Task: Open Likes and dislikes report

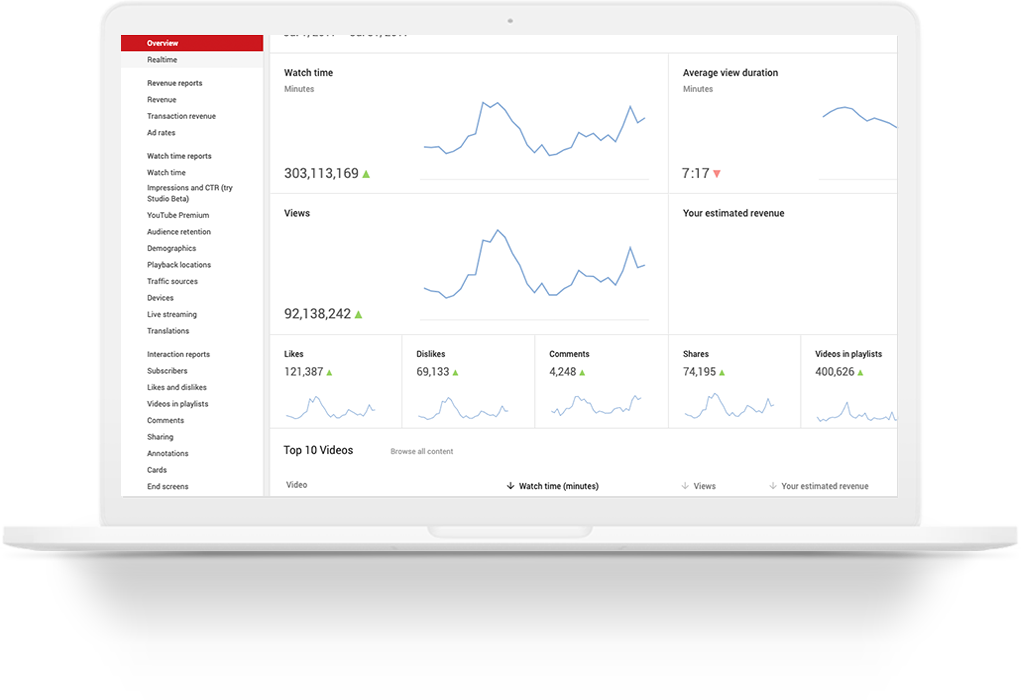Action: [x=176, y=387]
